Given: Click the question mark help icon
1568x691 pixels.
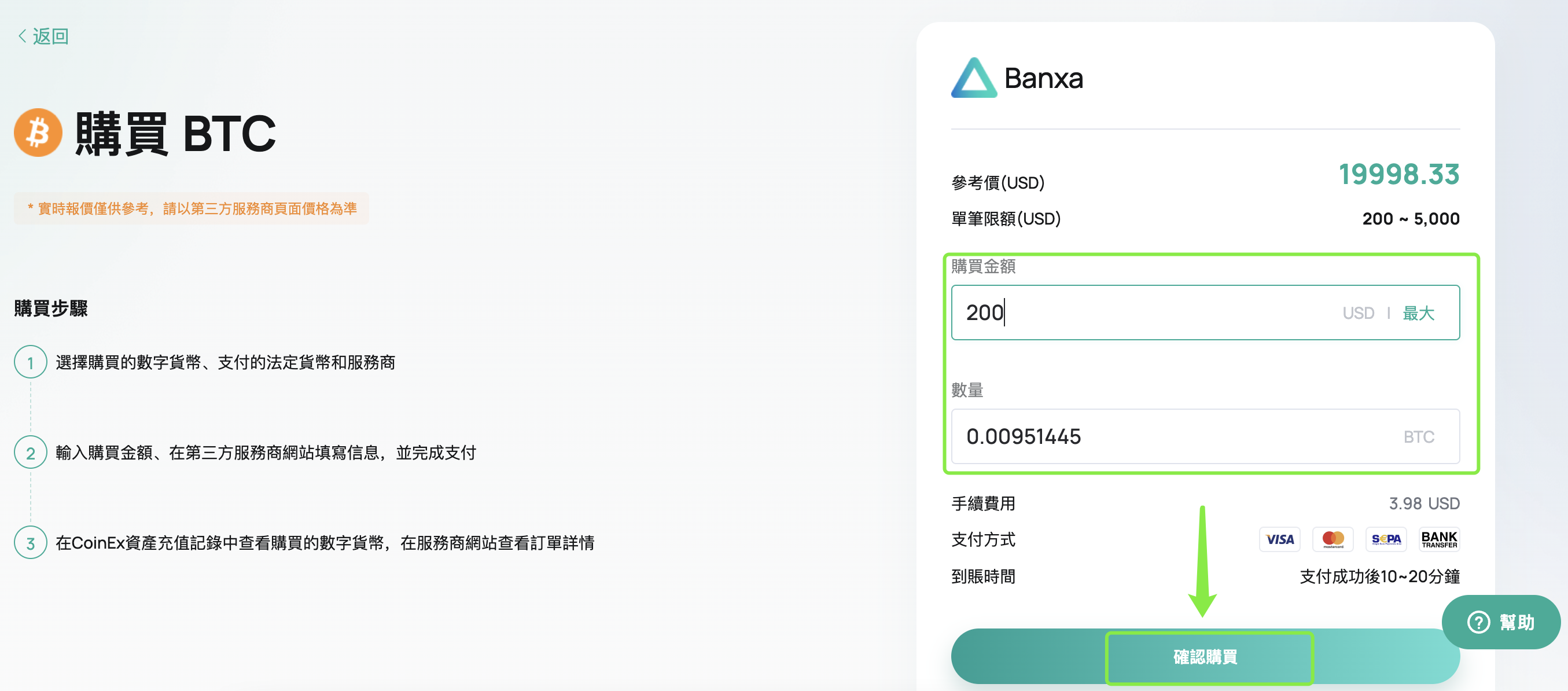Looking at the screenshot, I should click(x=1479, y=622).
